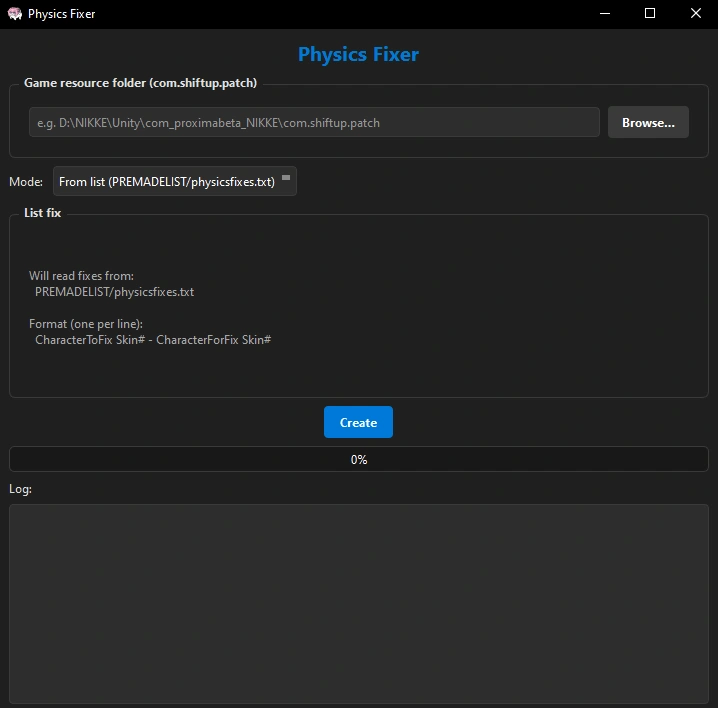Close the Physics Fixer window
Screen dimensions: 718x708
(x=696, y=14)
